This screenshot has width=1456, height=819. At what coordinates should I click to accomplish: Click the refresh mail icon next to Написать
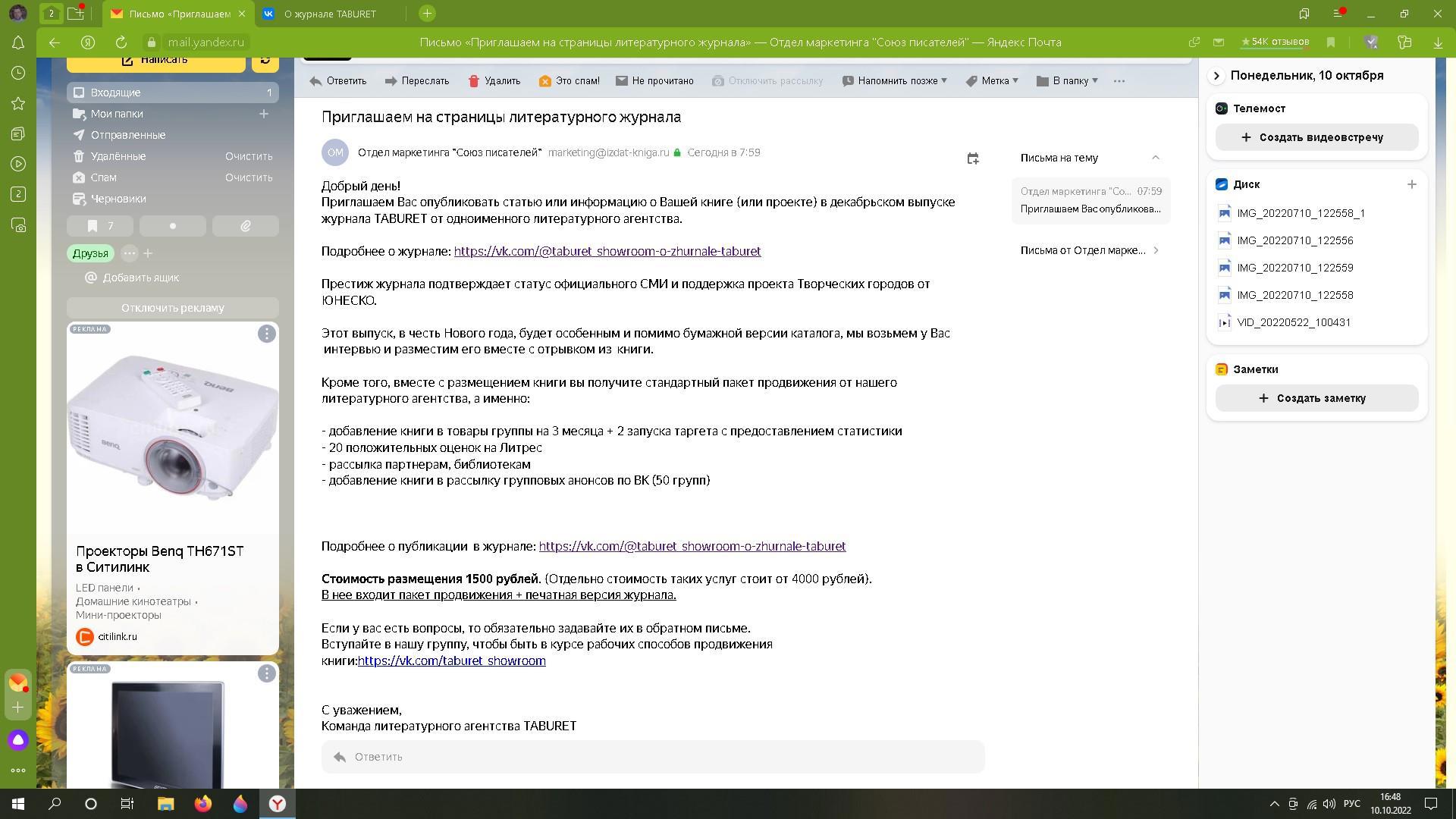[x=265, y=60]
